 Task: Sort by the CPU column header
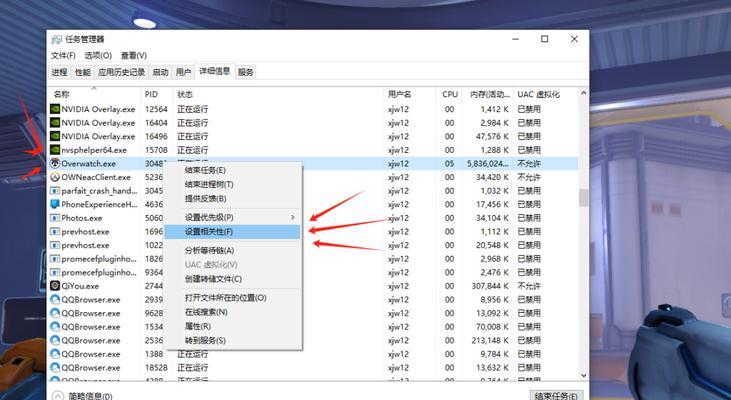449,94
